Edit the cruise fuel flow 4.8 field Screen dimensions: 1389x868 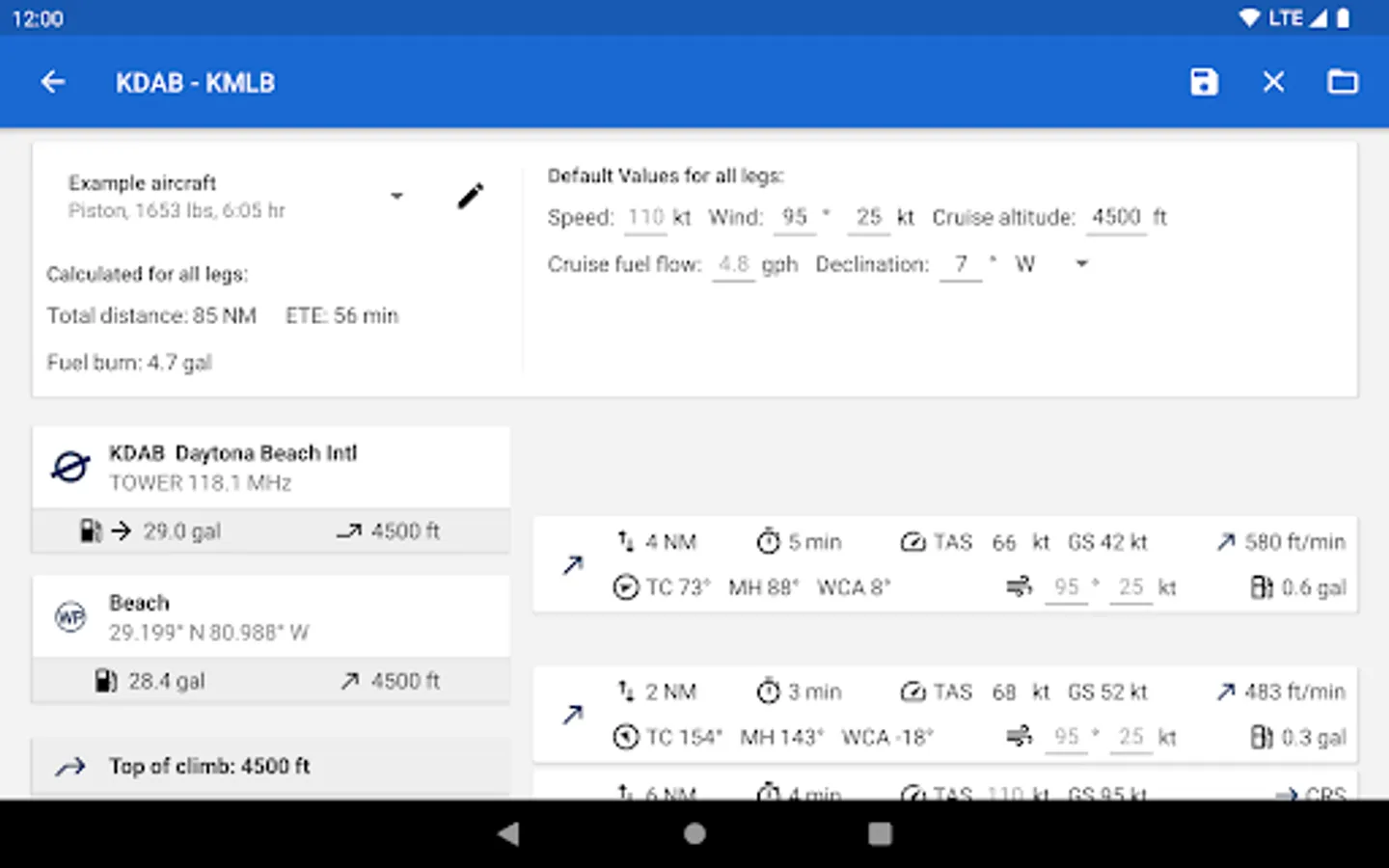734,264
